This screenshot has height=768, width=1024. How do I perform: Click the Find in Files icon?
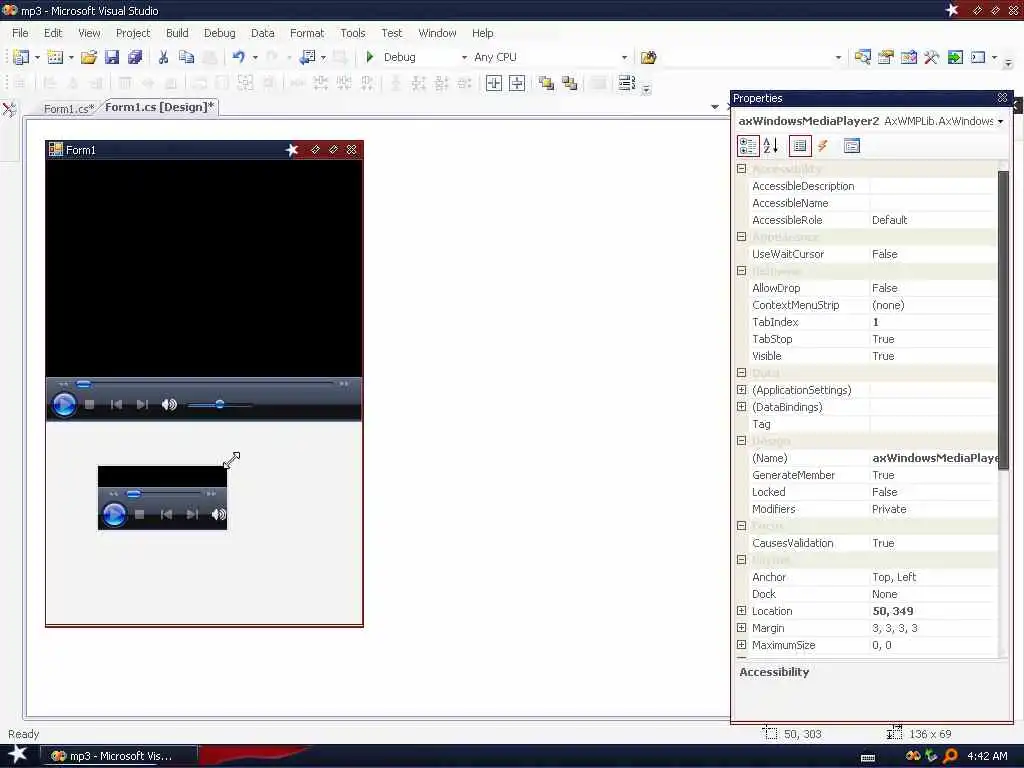[648, 57]
